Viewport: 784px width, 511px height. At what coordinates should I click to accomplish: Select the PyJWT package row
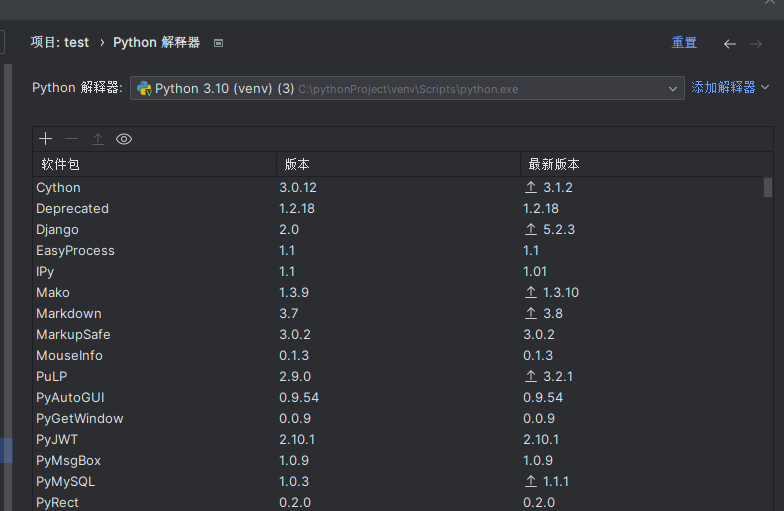(398, 440)
